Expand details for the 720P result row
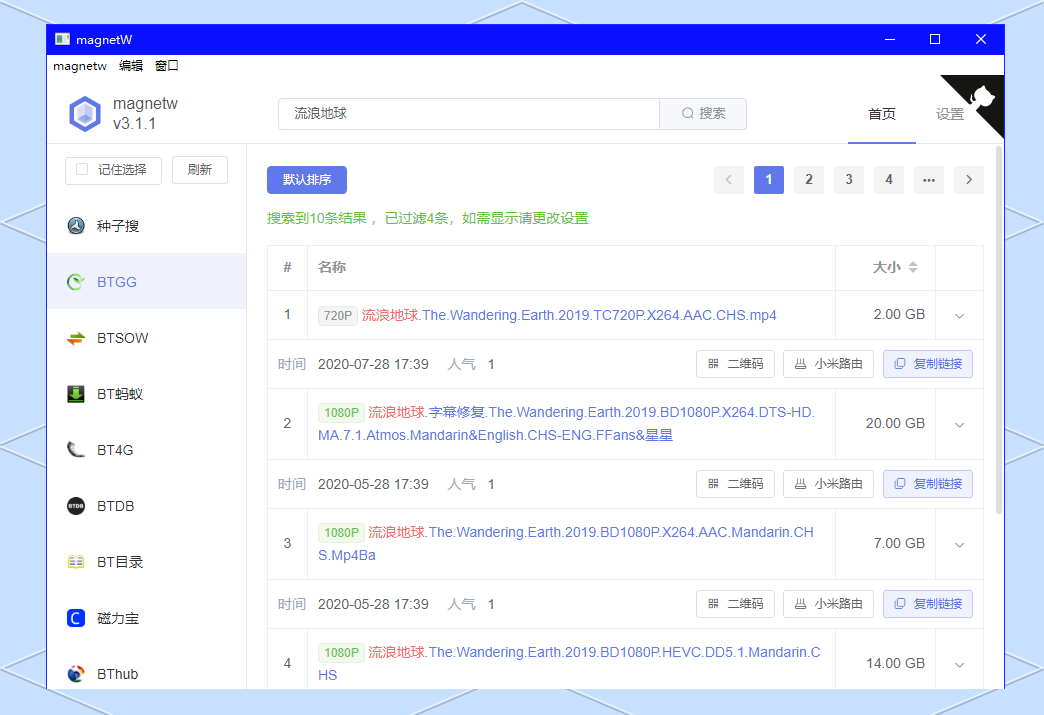 point(959,314)
